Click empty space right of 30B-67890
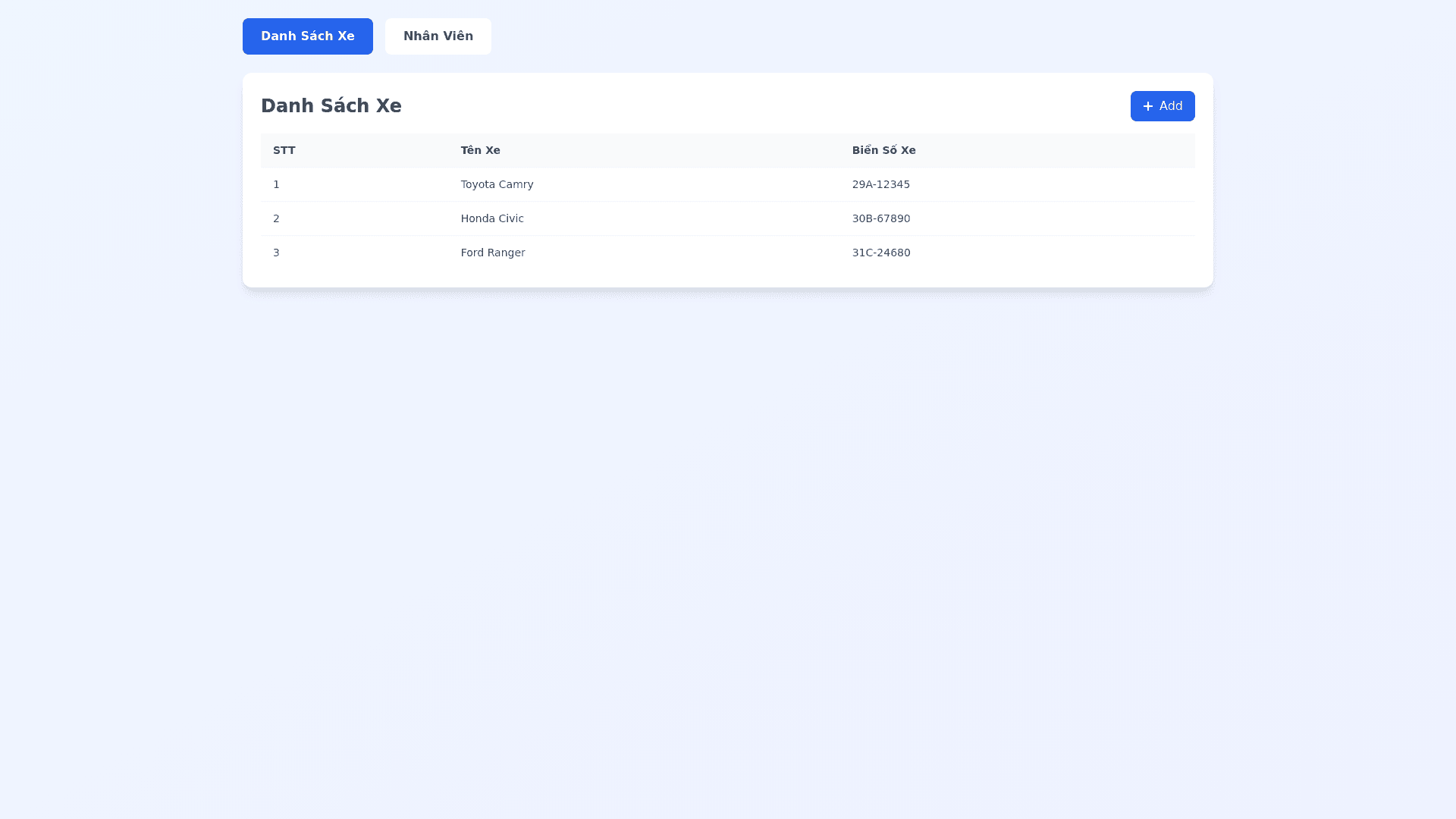 [1062, 218]
